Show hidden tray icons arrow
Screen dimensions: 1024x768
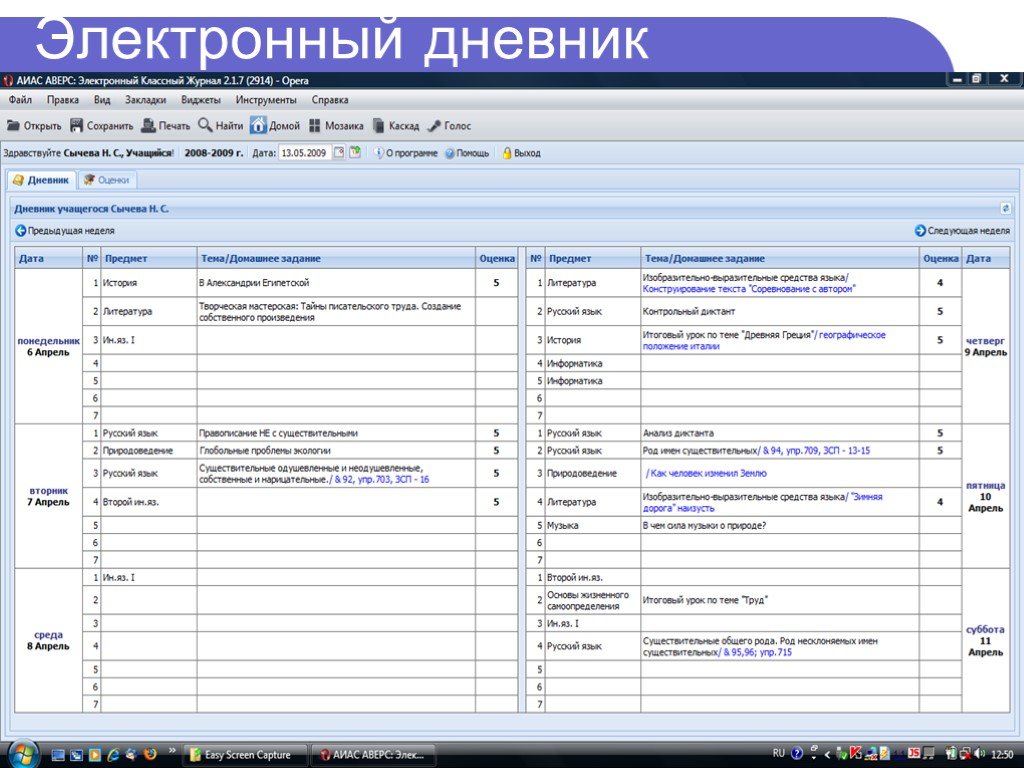(x=827, y=754)
